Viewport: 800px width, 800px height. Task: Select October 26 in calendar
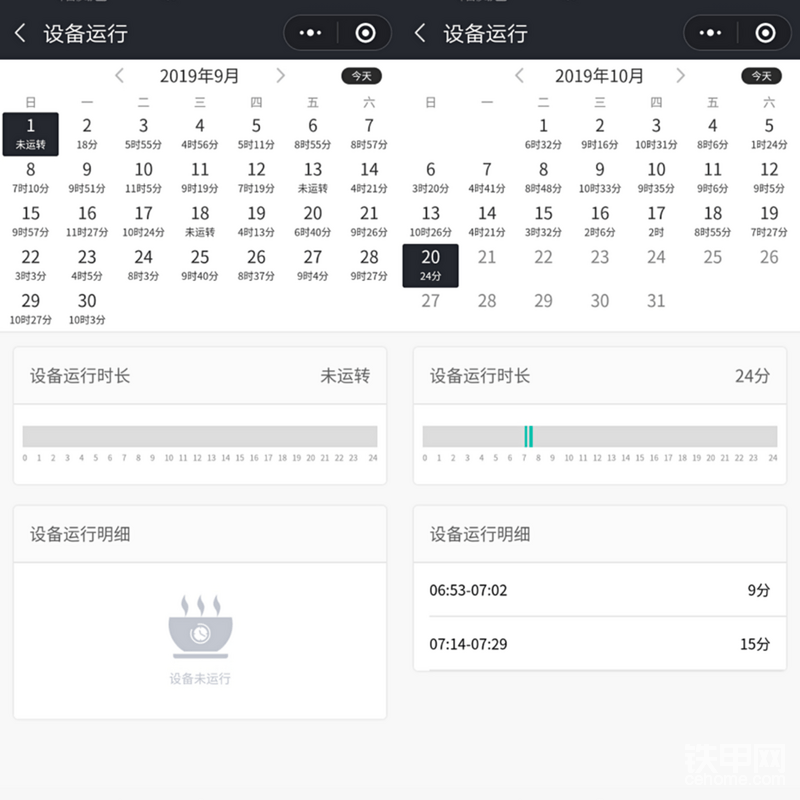(x=769, y=257)
